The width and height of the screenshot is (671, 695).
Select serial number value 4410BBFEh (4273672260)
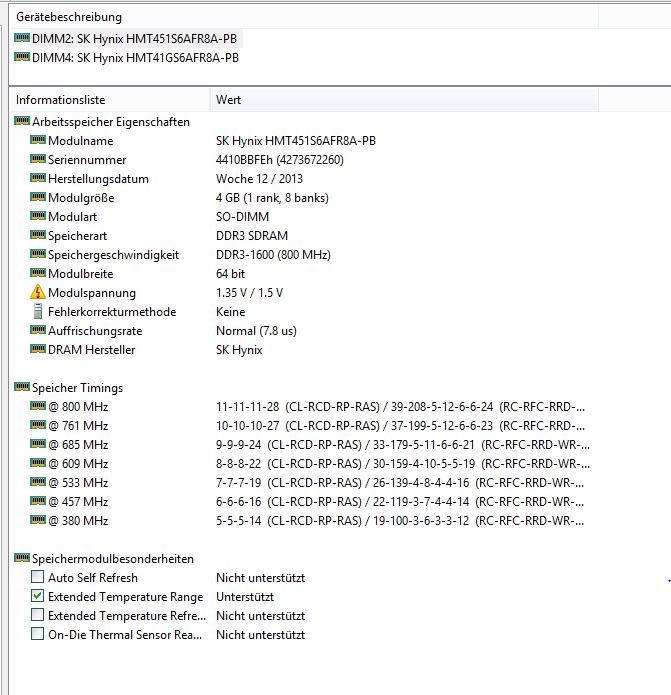(280, 160)
